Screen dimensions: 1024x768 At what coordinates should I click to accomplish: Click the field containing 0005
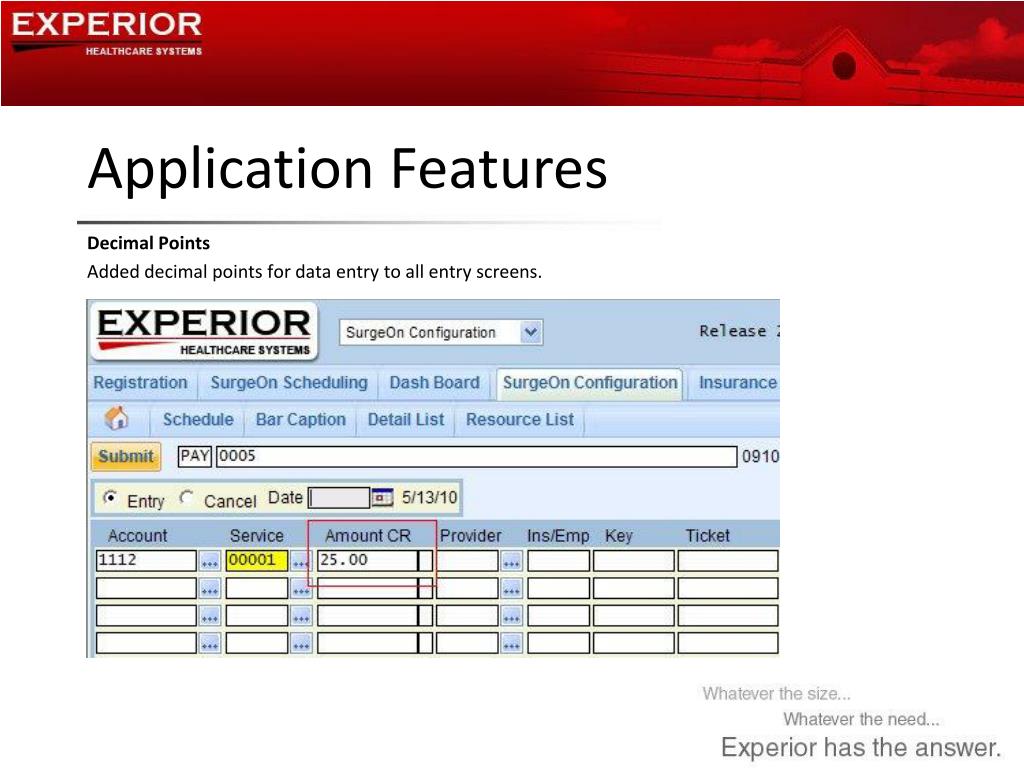[x=477, y=456]
